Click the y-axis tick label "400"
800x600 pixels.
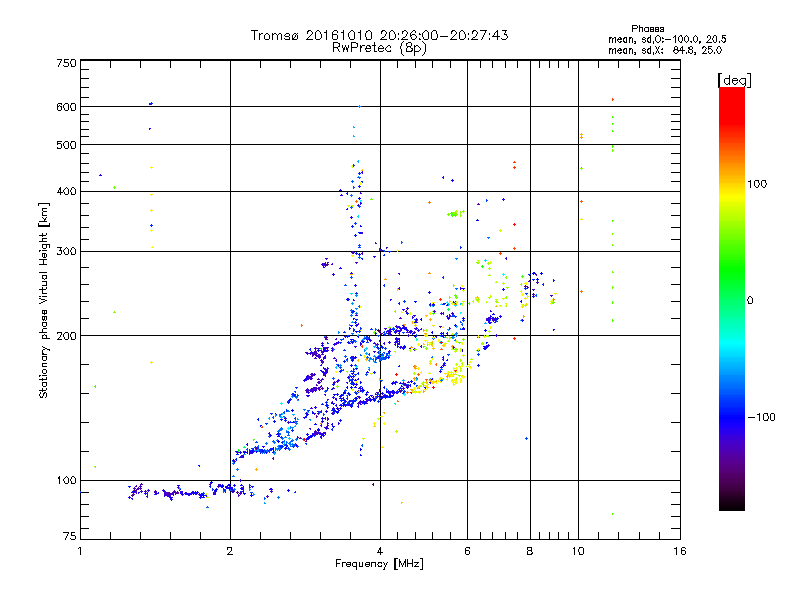point(66,192)
